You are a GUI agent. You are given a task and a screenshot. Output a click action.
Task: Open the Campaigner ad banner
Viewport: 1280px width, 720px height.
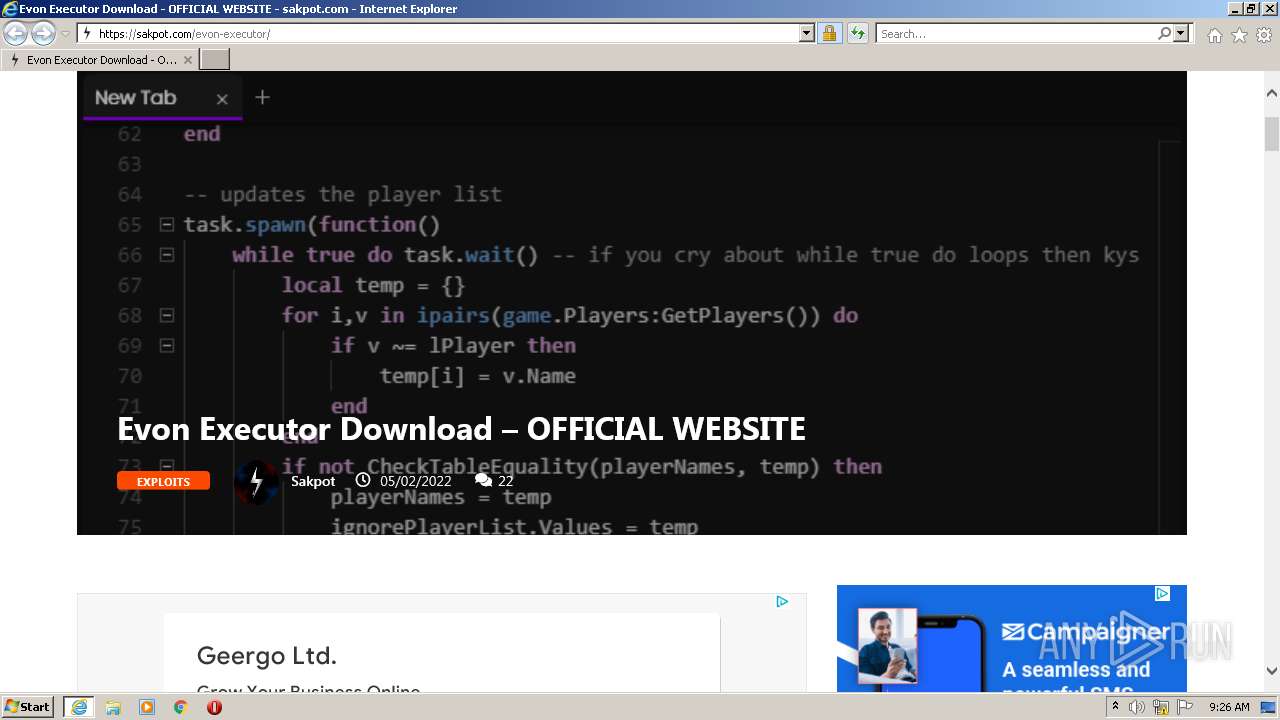pyautogui.click(x=1011, y=639)
